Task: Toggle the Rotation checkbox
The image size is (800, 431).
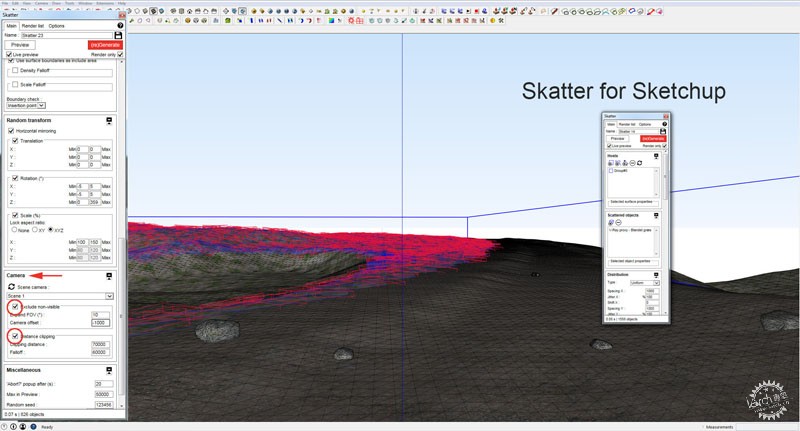Action: click(15, 178)
